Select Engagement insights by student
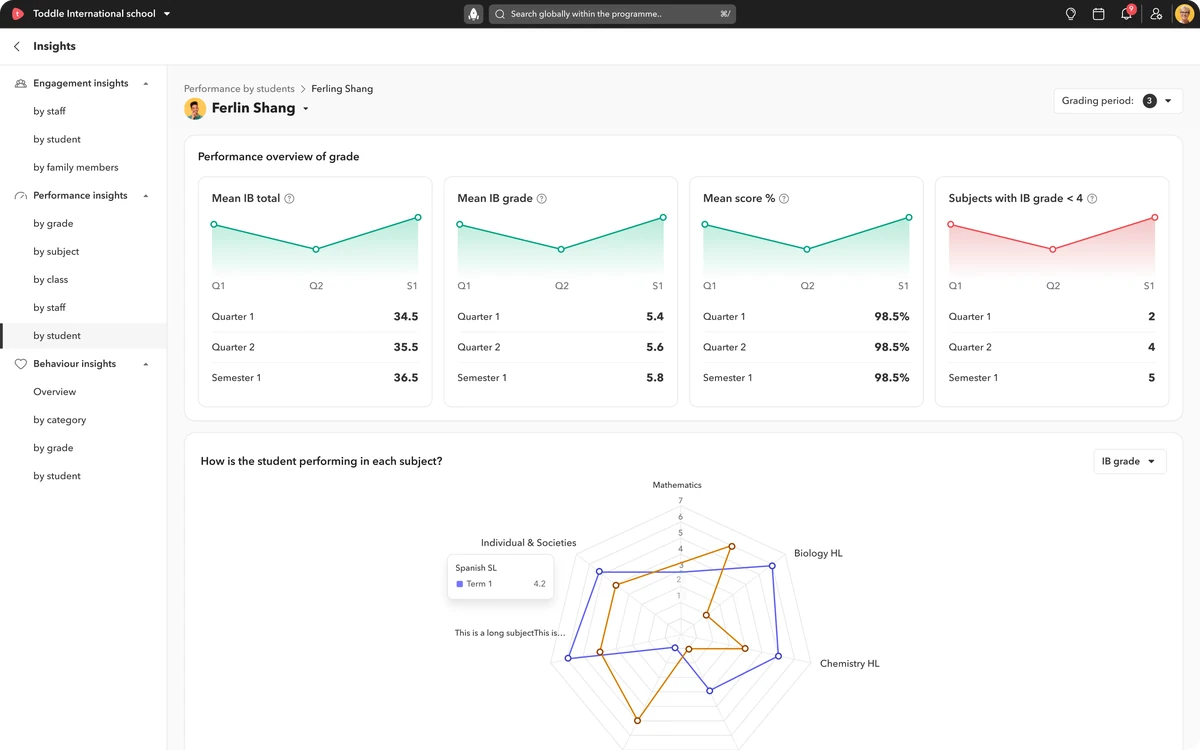 57,139
